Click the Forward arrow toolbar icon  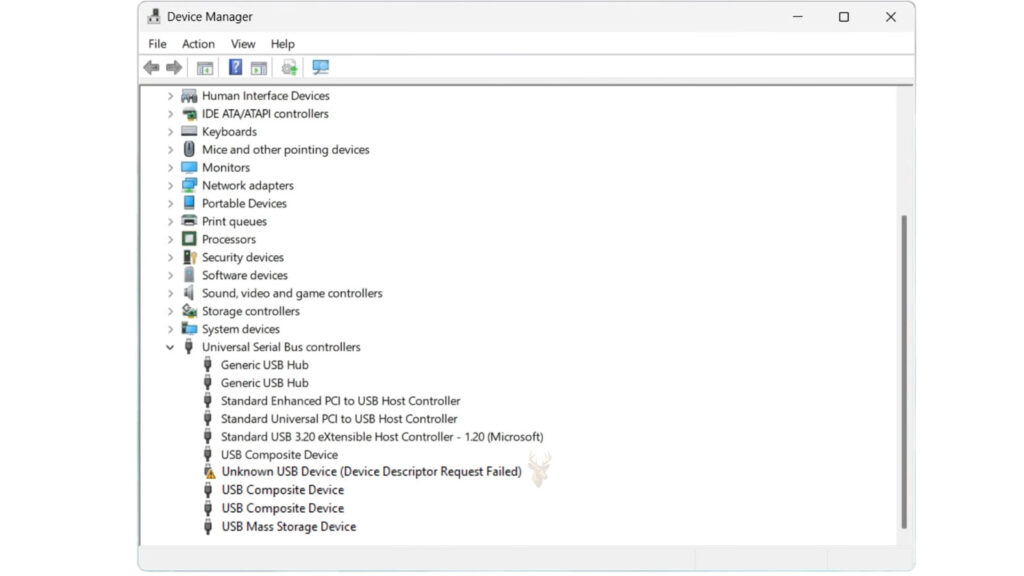174,67
